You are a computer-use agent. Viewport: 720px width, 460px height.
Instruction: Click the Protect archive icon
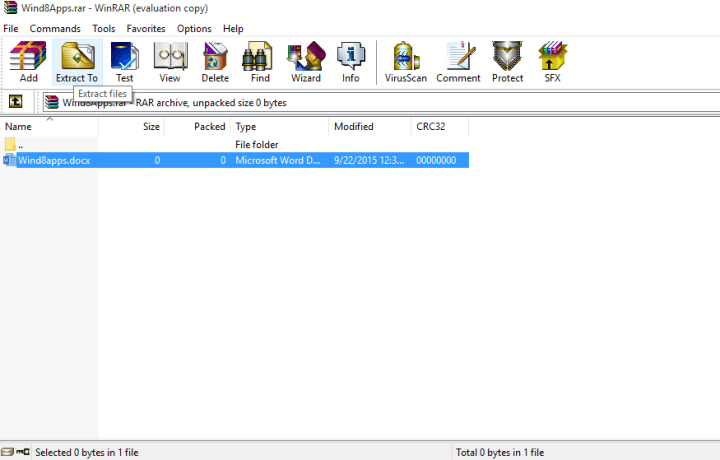tap(507, 62)
